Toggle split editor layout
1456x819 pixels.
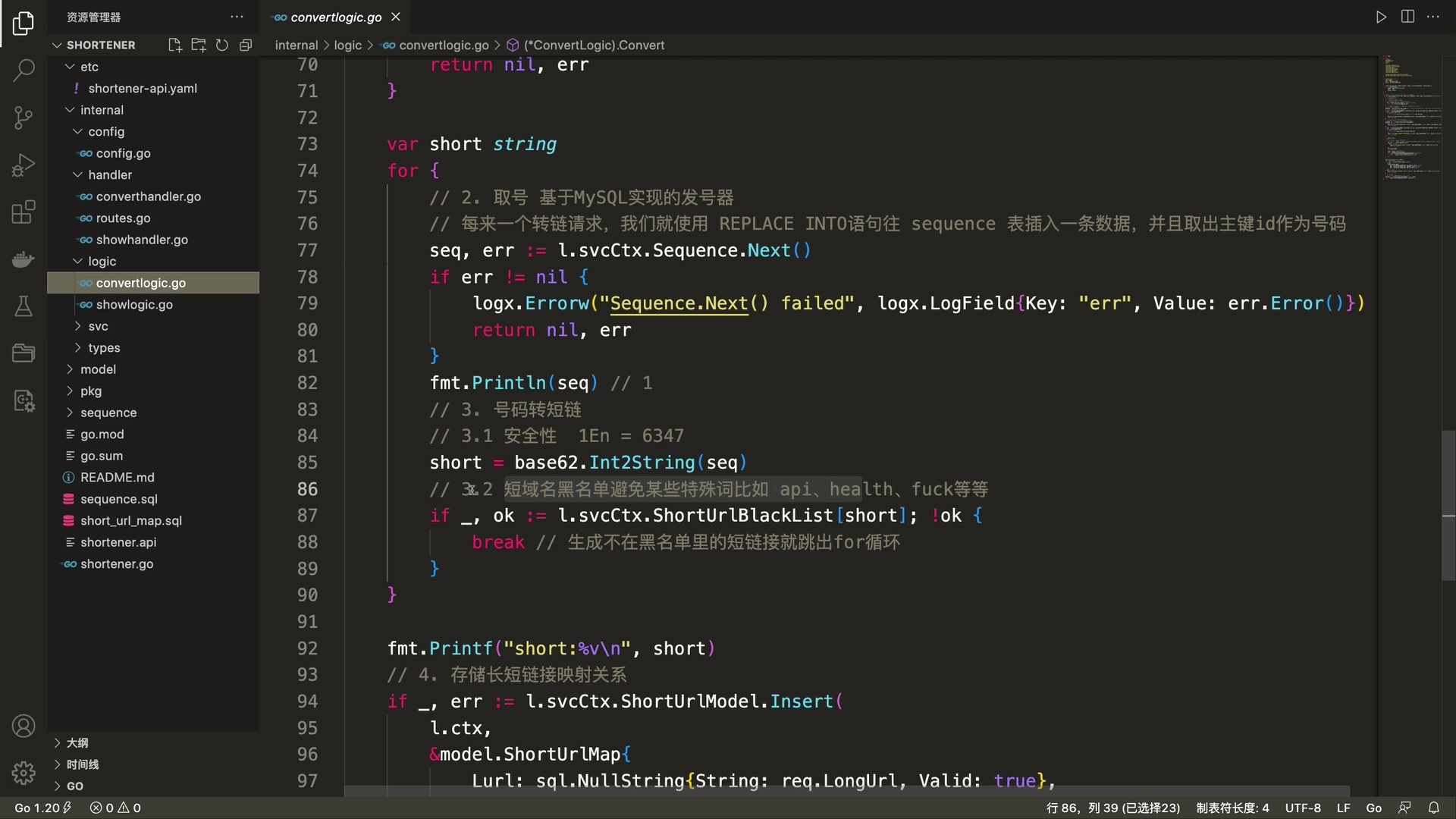coord(1407,16)
